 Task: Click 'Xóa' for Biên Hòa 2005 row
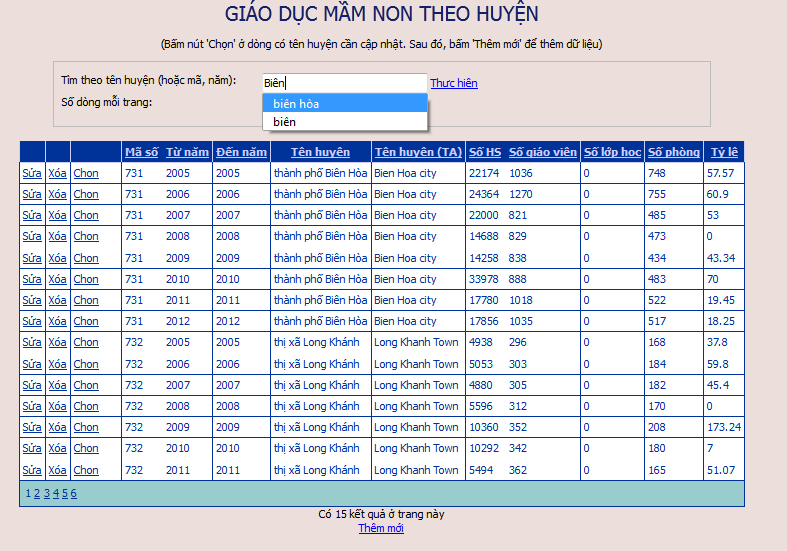(x=57, y=173)
